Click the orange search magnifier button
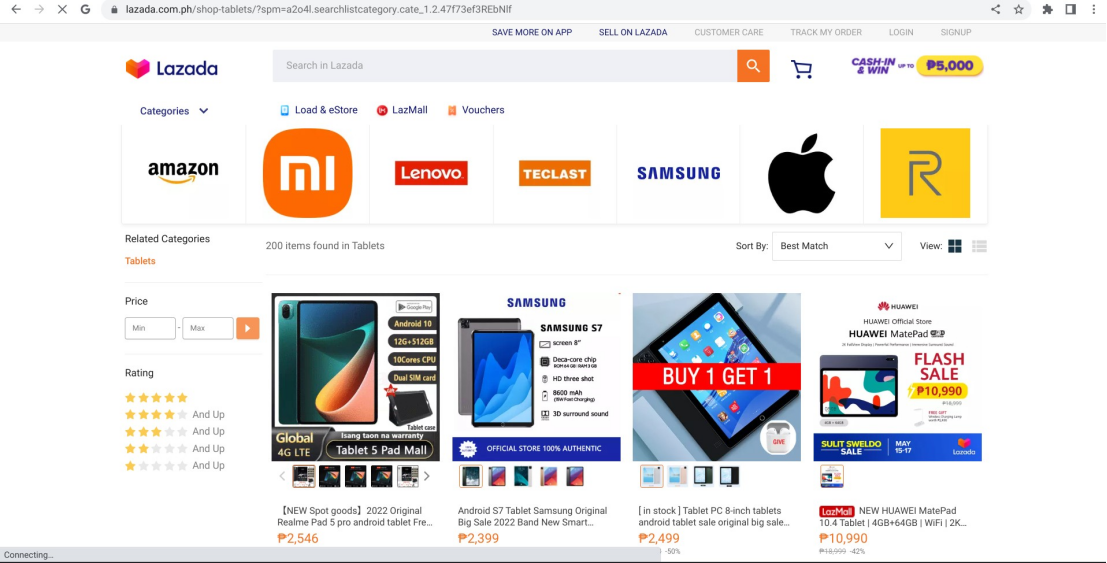The image size is (1107, 563). tap(753, 66)
